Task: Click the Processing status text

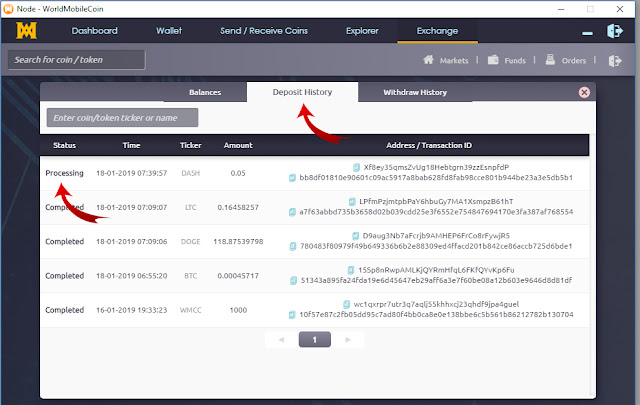Action: click(64, 173)
